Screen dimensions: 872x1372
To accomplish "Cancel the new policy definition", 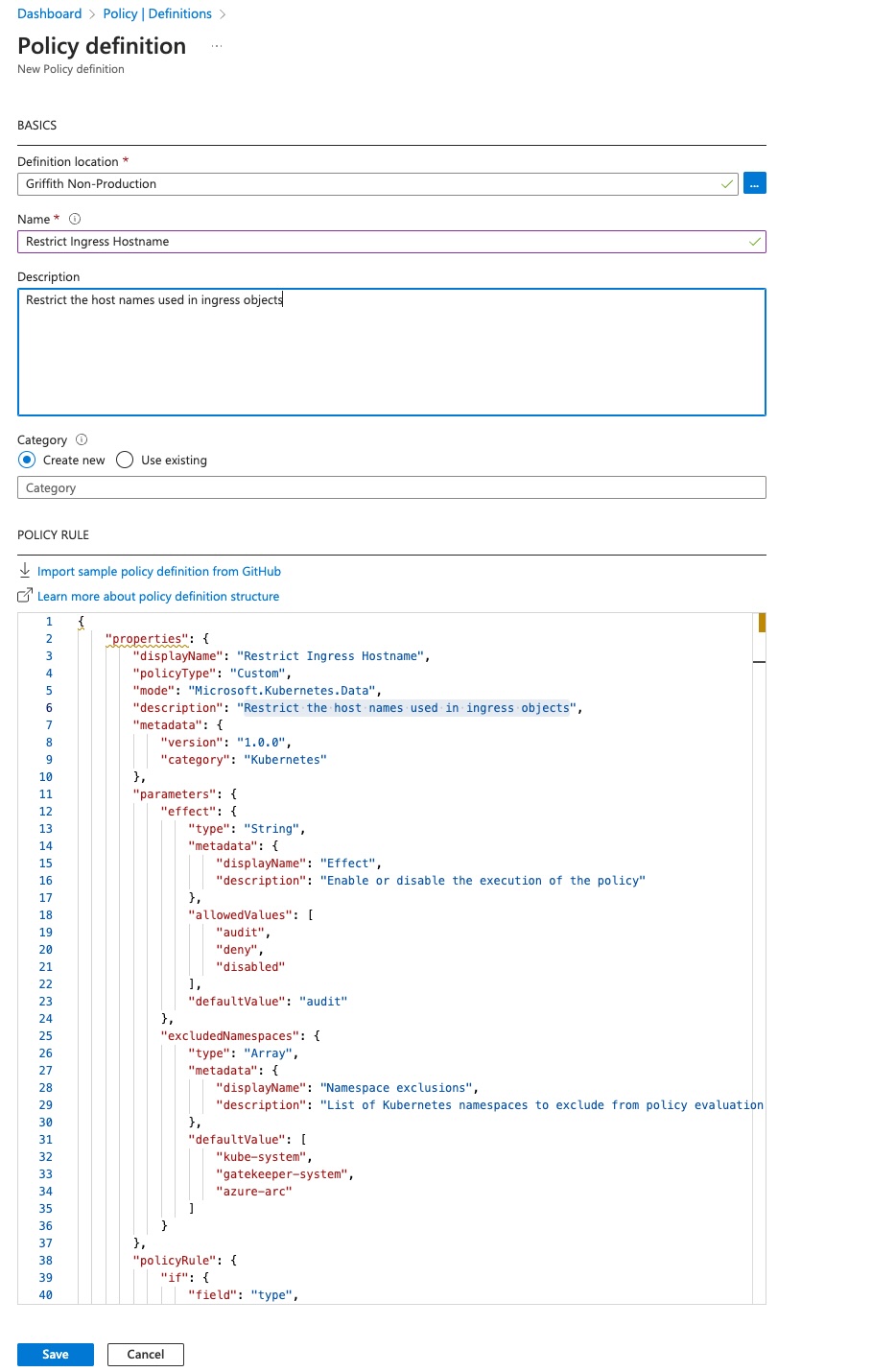I will pos(145,1354).
